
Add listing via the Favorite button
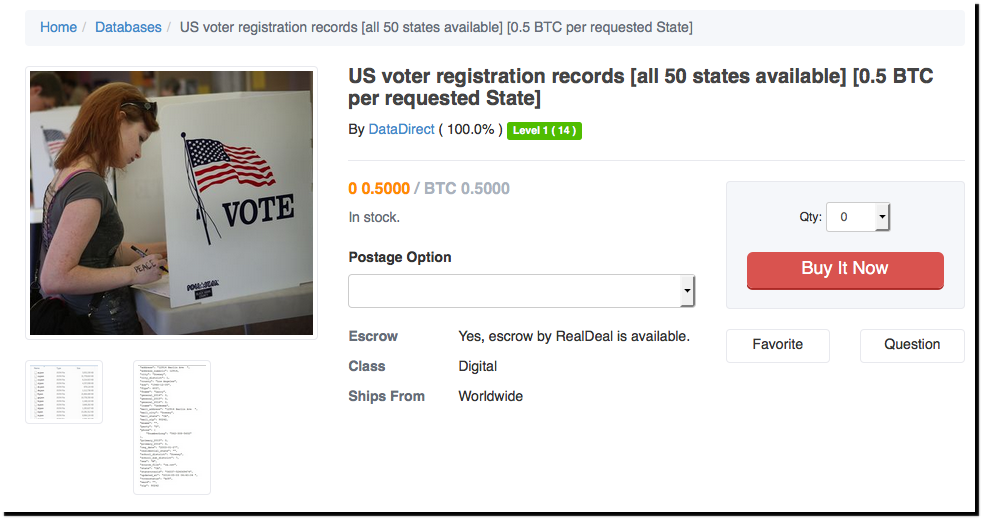(777, 345)
